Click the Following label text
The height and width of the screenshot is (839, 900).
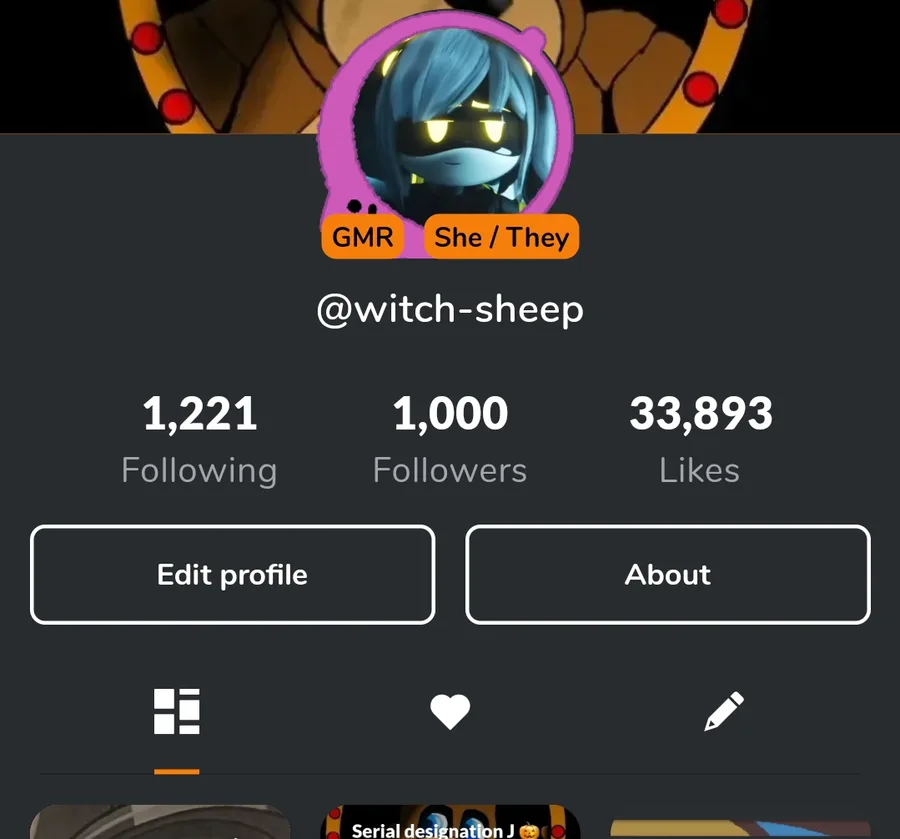tap(199, 471)
